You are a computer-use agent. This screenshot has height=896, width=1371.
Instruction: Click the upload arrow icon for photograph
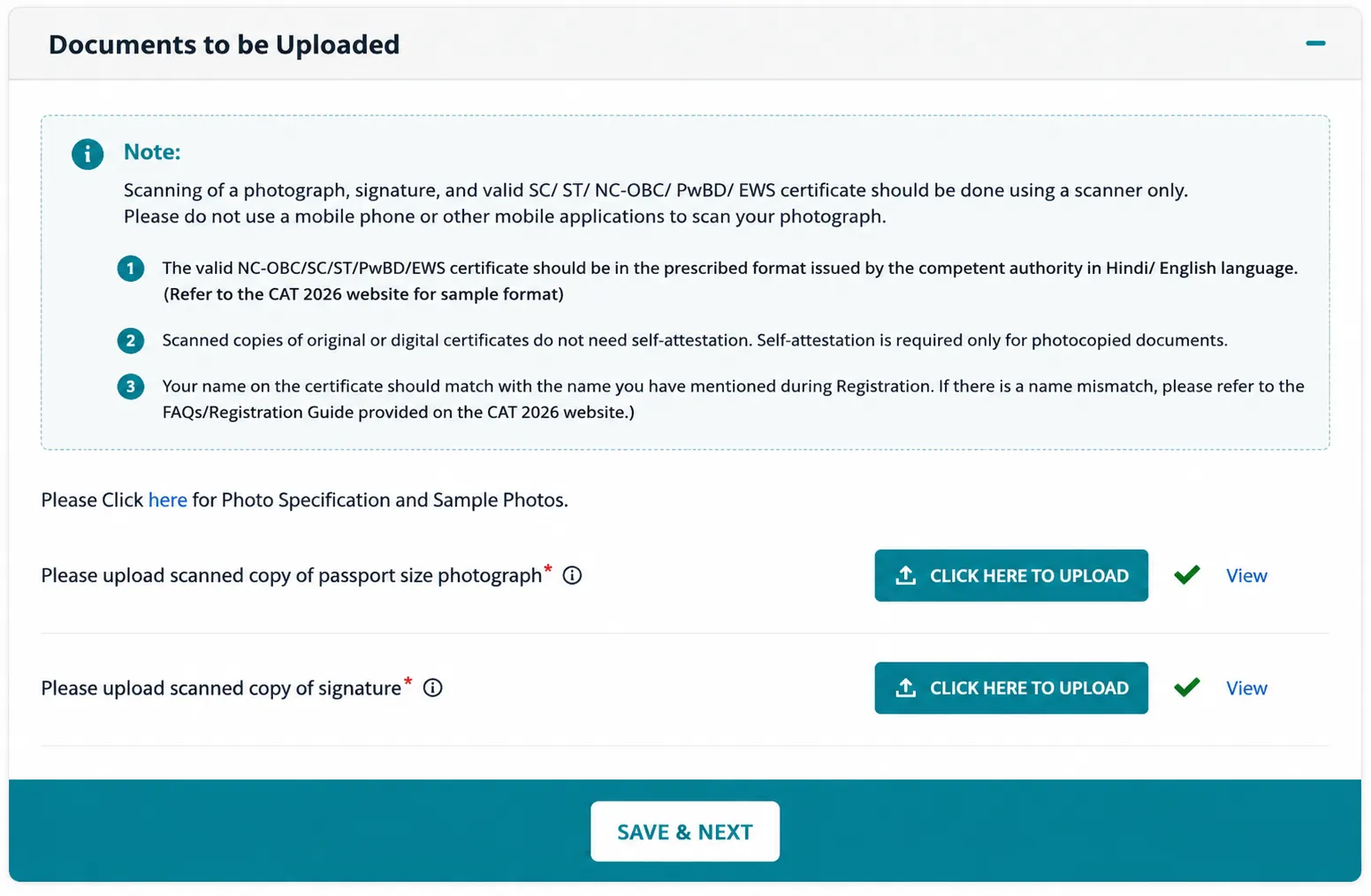(905, 575)
